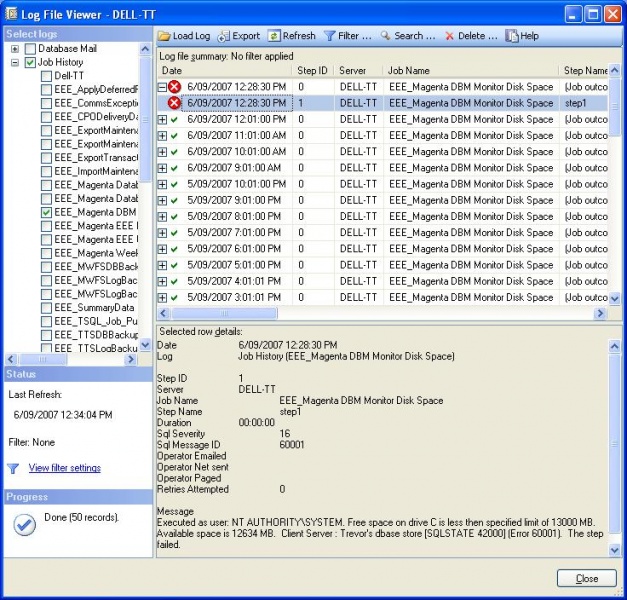Screen dimensions: 627x600
Task: Check the EEE_TSQL_Job_Pu checkbox
Action: 46,322
